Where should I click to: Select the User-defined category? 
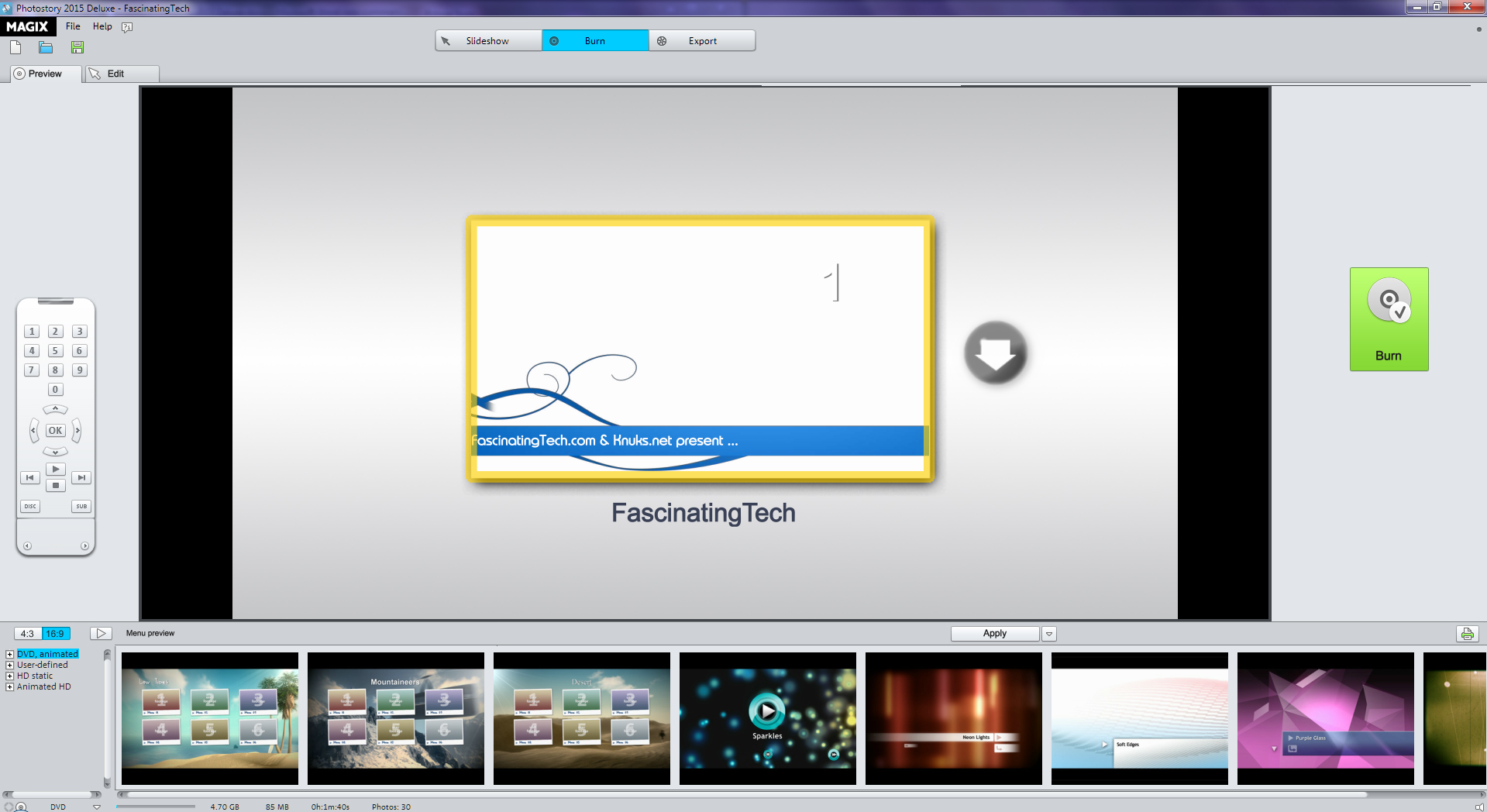coord(43,665)
